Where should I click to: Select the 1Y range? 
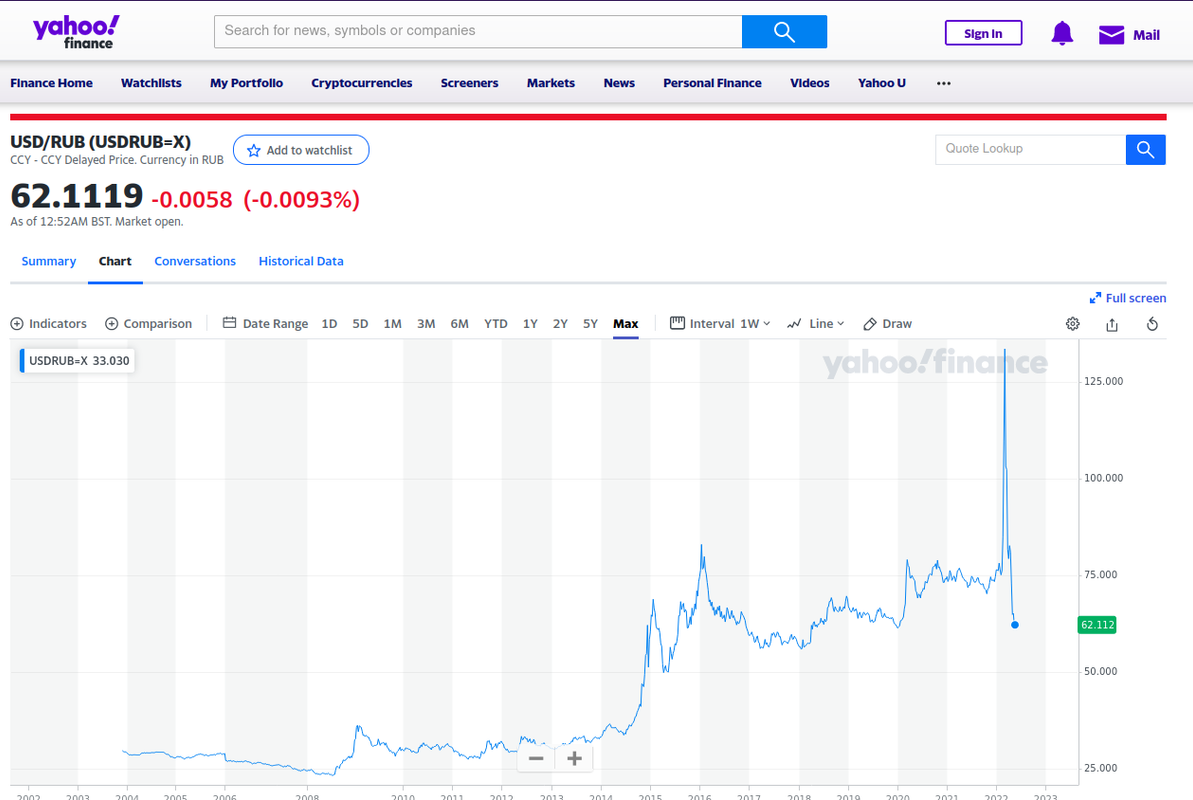530,324
